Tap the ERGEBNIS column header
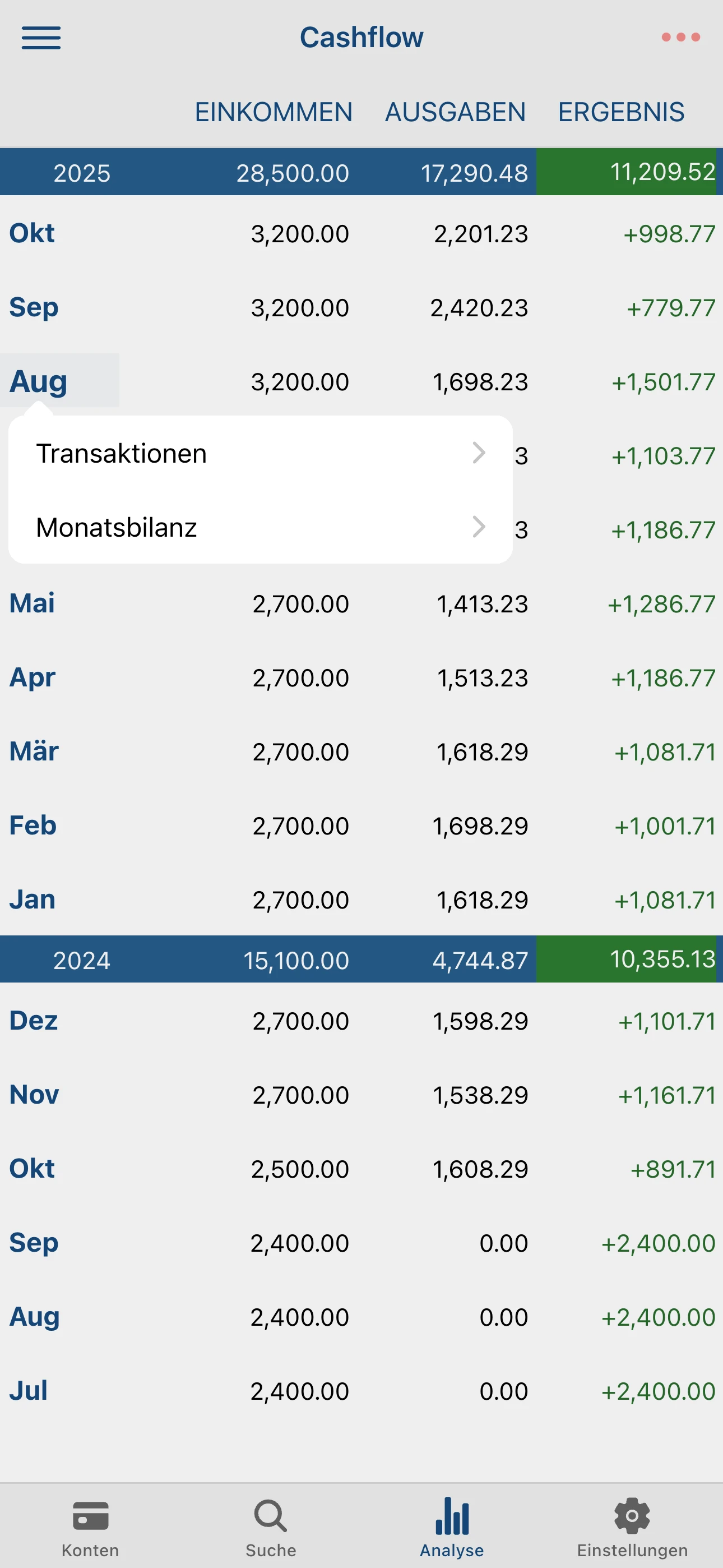723x1568 pixels. click(x=622, y=113)
